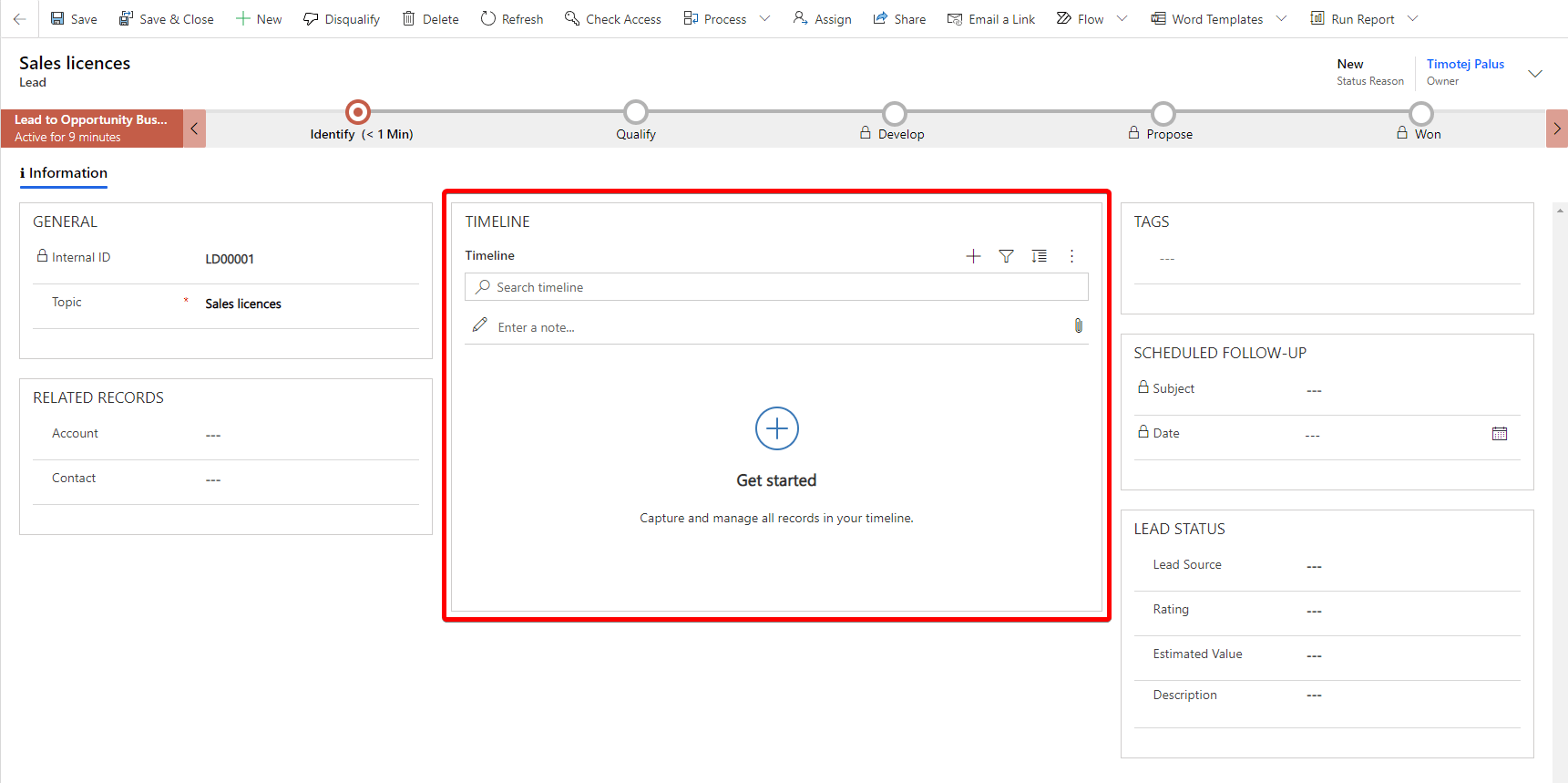
Task: Click the Internal ID value LD00001
Action: click(230, 259)
